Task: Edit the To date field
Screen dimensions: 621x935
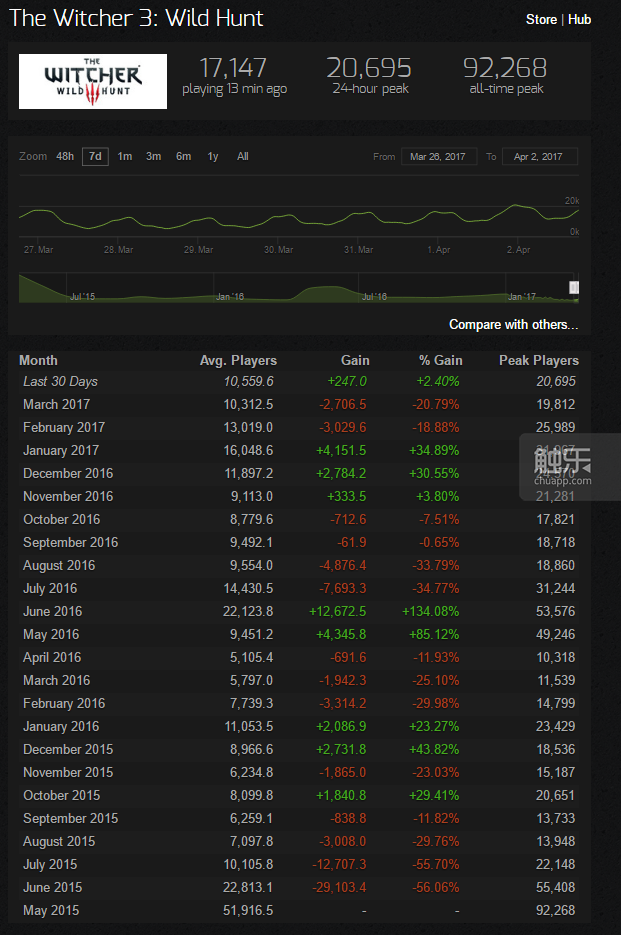Action: (540, 156)
